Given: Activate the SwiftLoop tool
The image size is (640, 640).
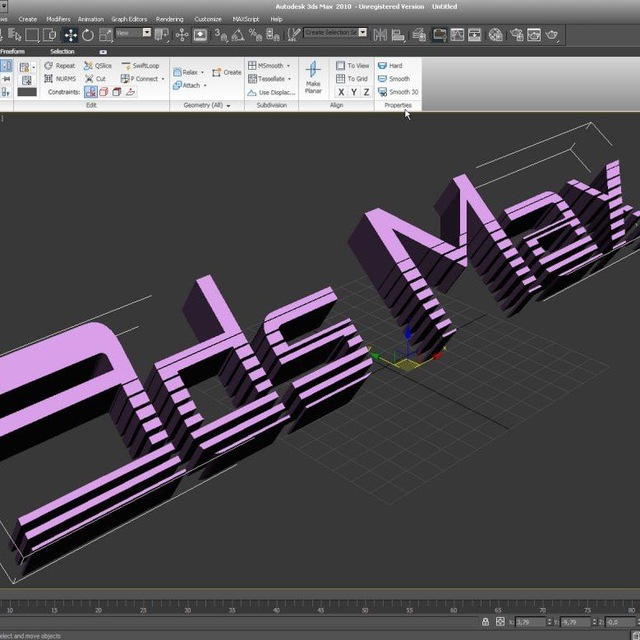Looking at the screenshot, I should 140,66.
